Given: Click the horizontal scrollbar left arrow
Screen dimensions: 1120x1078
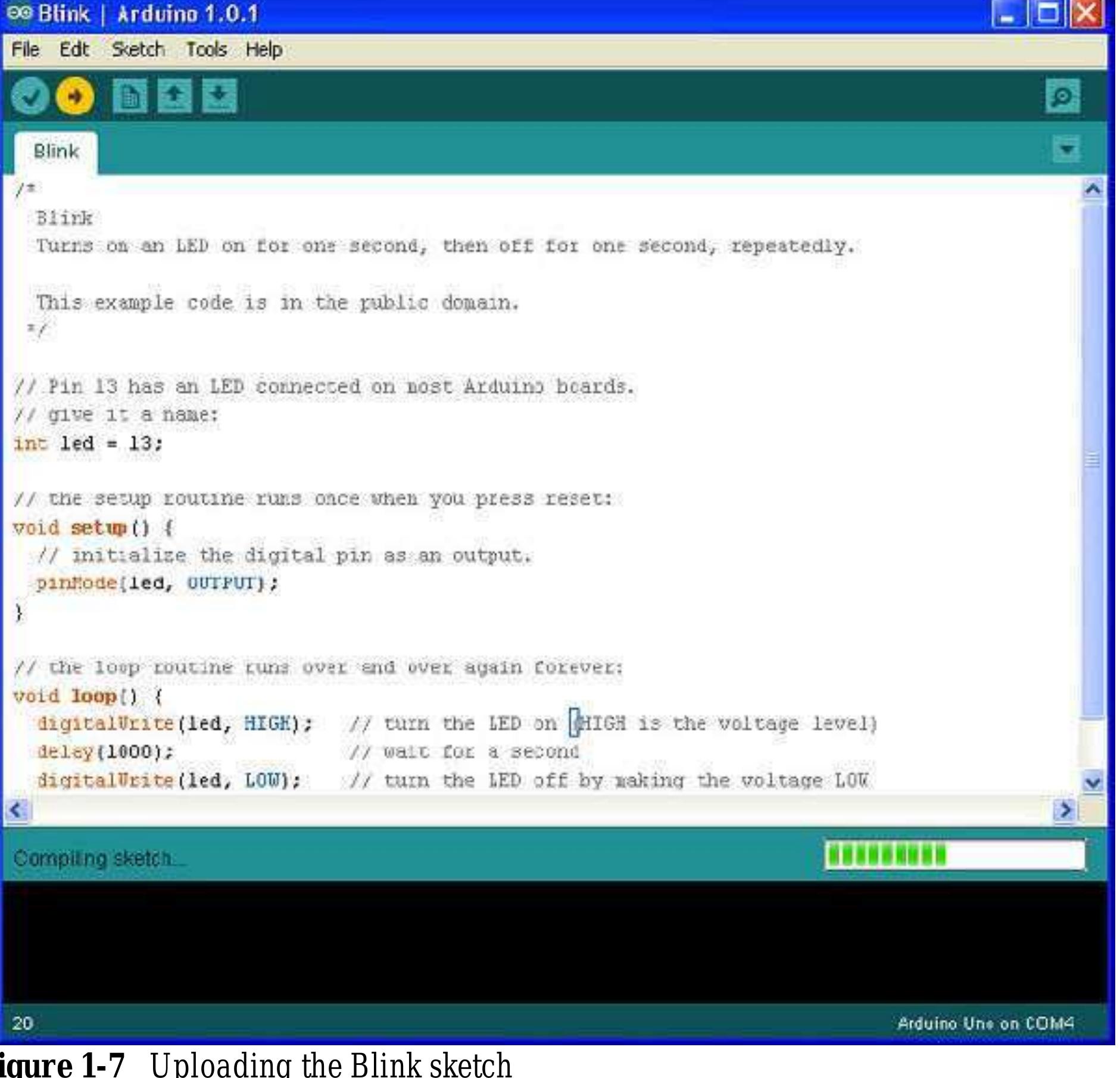Looking at the screenshot, I should (x=16, y=810).
